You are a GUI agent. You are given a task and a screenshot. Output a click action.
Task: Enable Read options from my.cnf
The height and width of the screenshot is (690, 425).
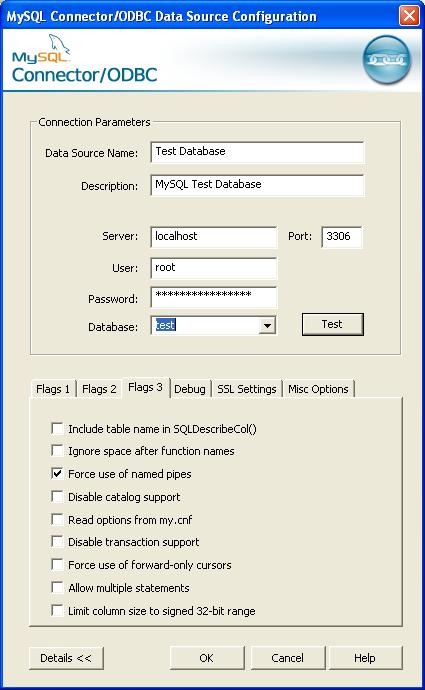[57, 519]
